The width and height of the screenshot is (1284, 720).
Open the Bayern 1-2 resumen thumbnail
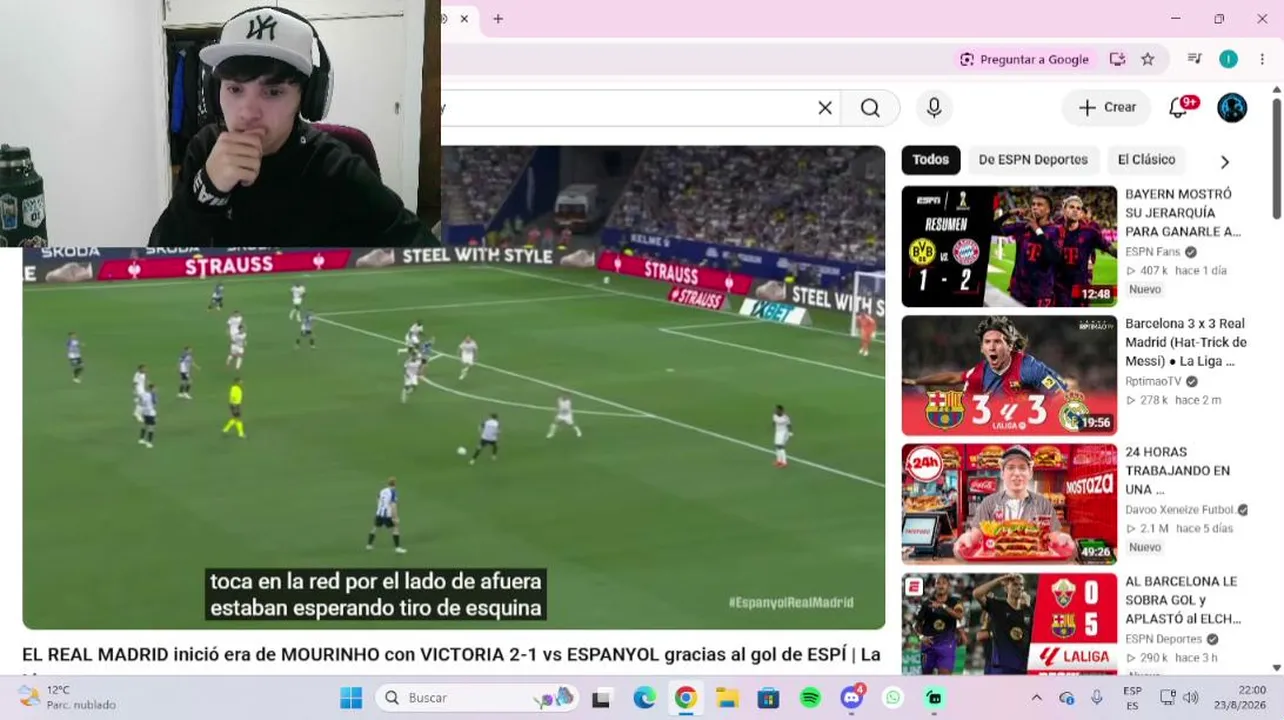click(x=1009, y=247)
